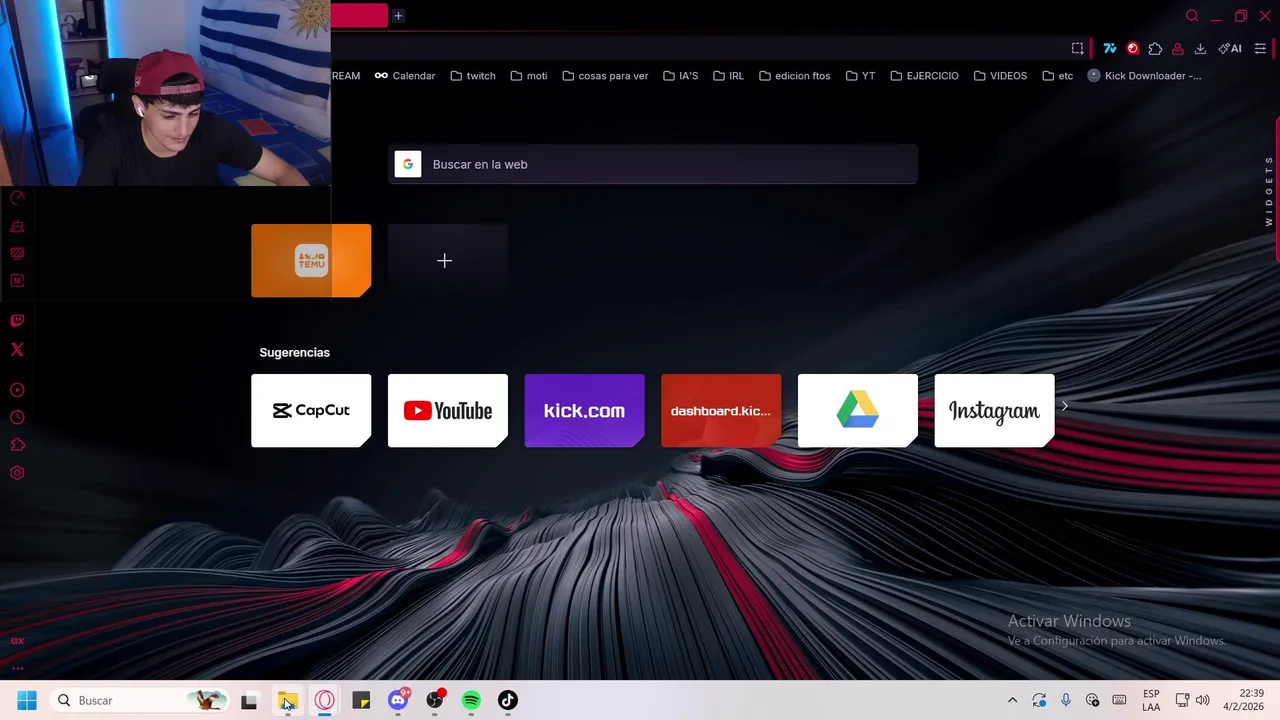
Task: Open OBS Studio from taskbar
Action: point(435,700)
